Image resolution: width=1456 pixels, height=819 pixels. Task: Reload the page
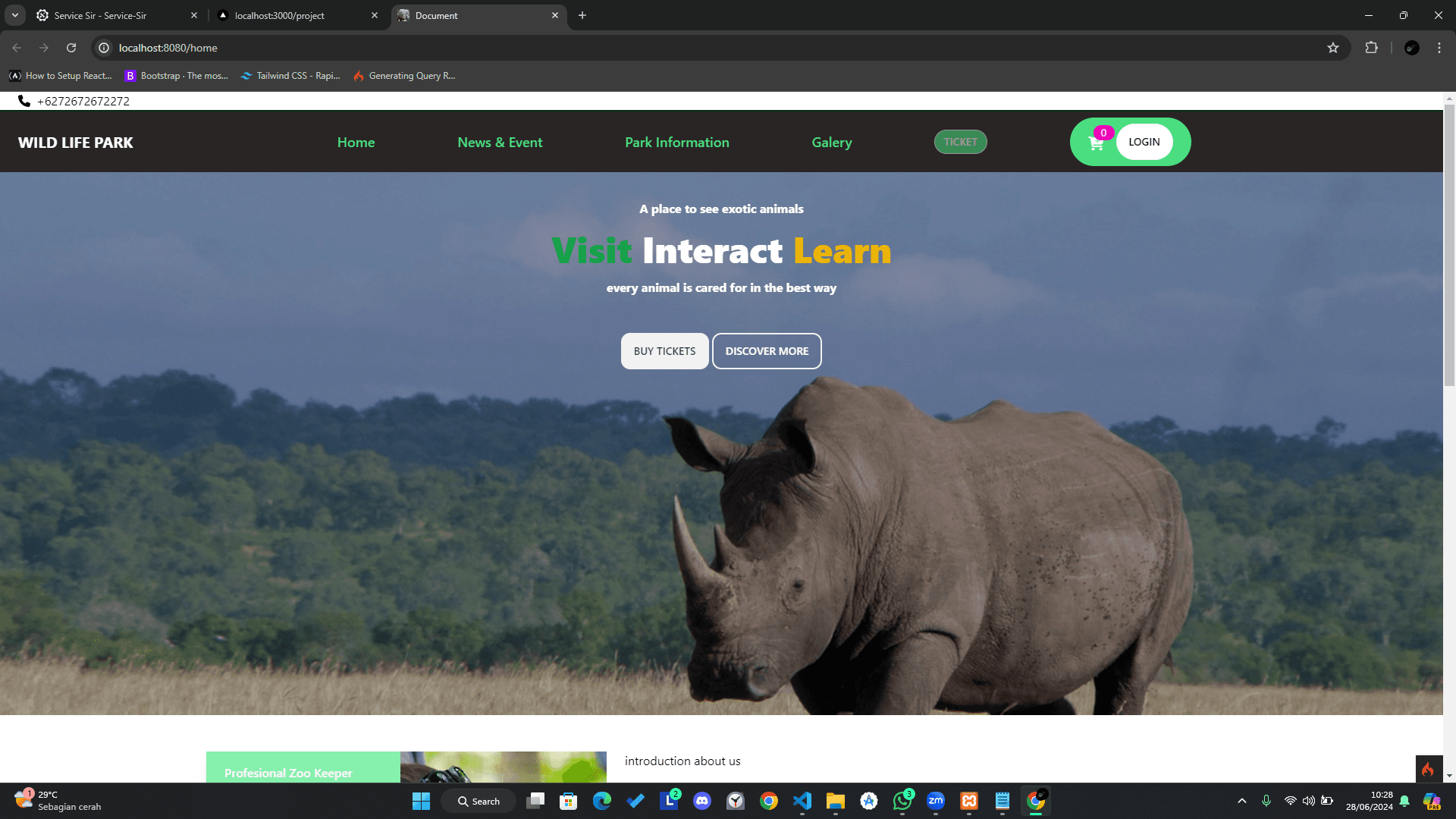tap(71, 48)
